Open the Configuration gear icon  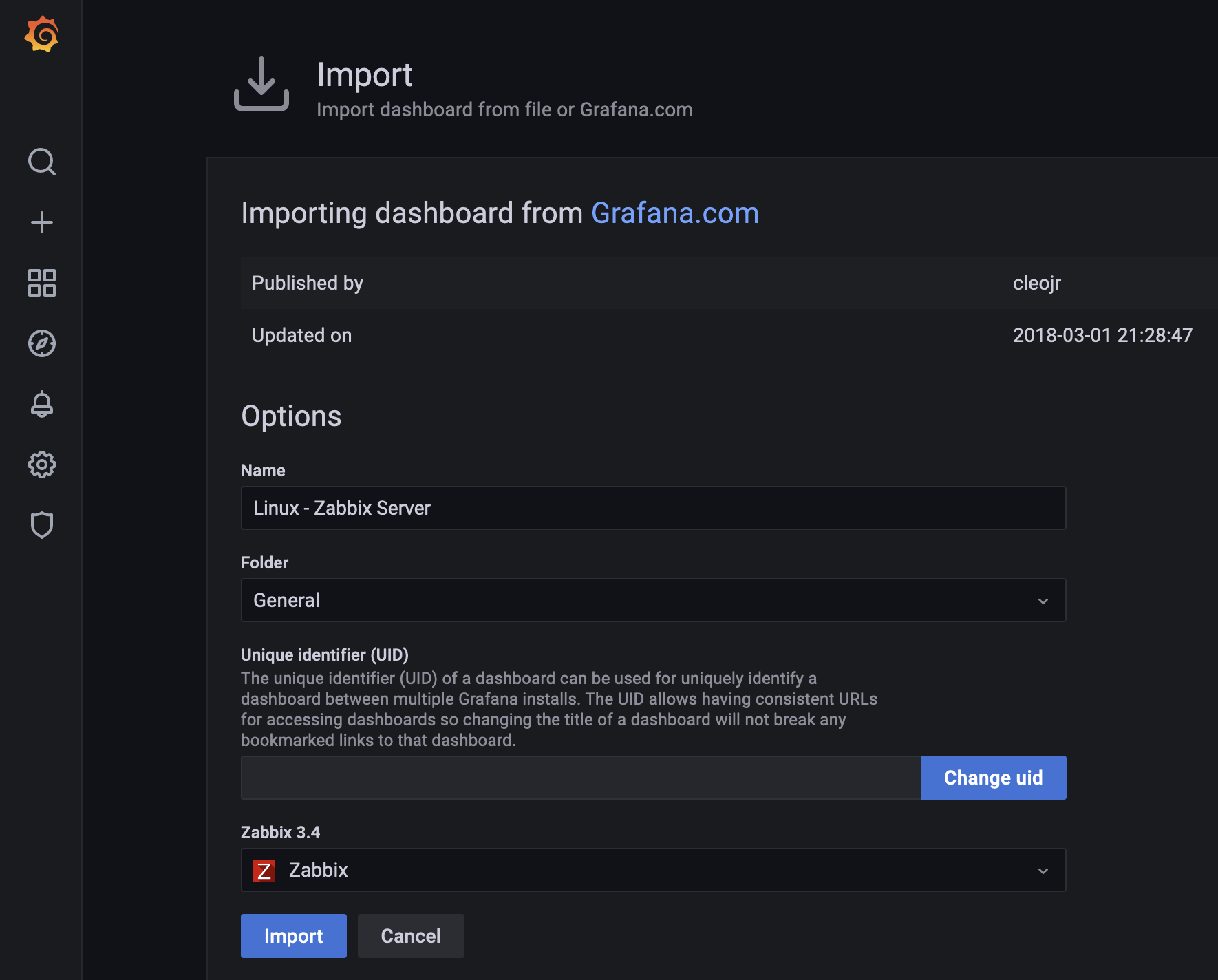coord(42,465)
